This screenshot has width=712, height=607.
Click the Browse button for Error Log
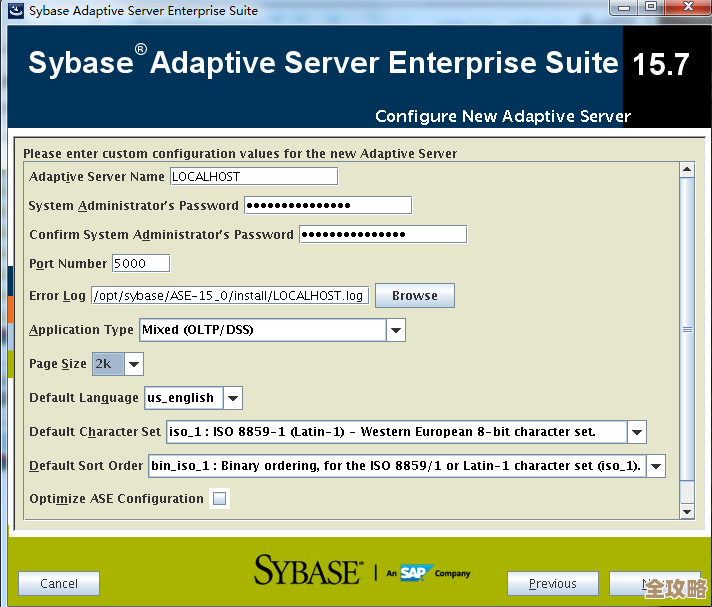pos(414,296)
